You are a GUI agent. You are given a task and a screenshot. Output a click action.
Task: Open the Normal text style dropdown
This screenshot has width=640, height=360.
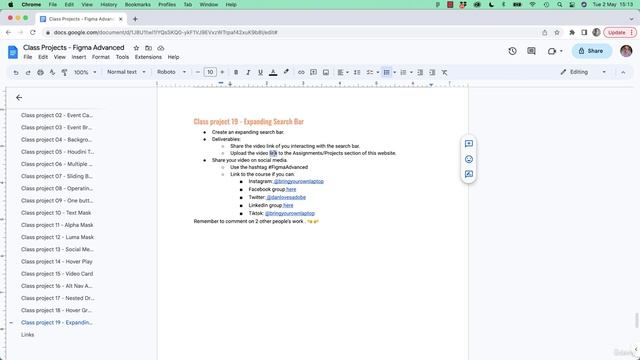coord(126,72)
